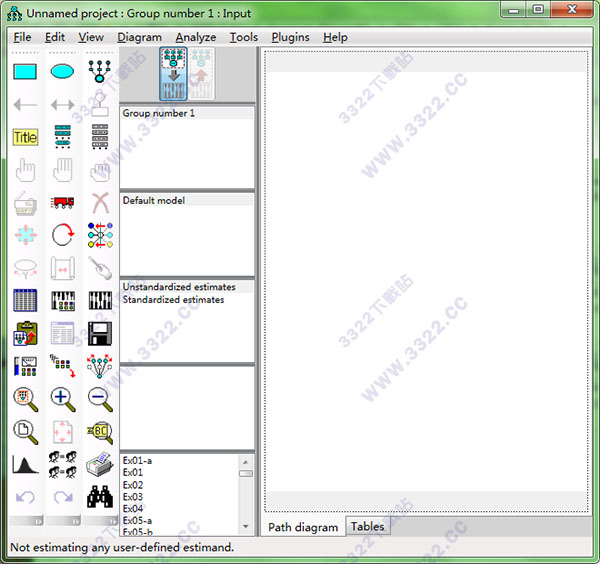Click the resize diagram to fit page icon
The image size is (600, 564).
tap(62, 432)
